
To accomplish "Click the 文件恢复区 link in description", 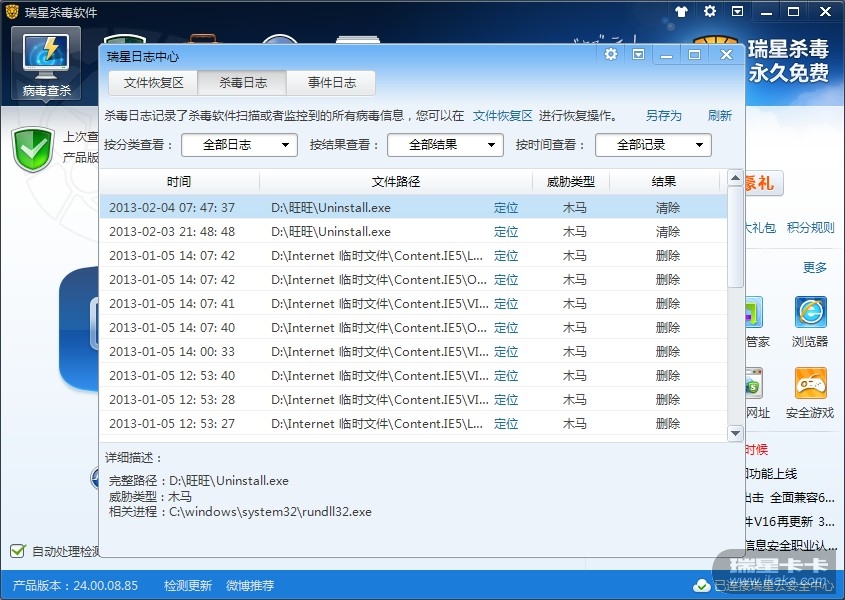I will 502,115.
